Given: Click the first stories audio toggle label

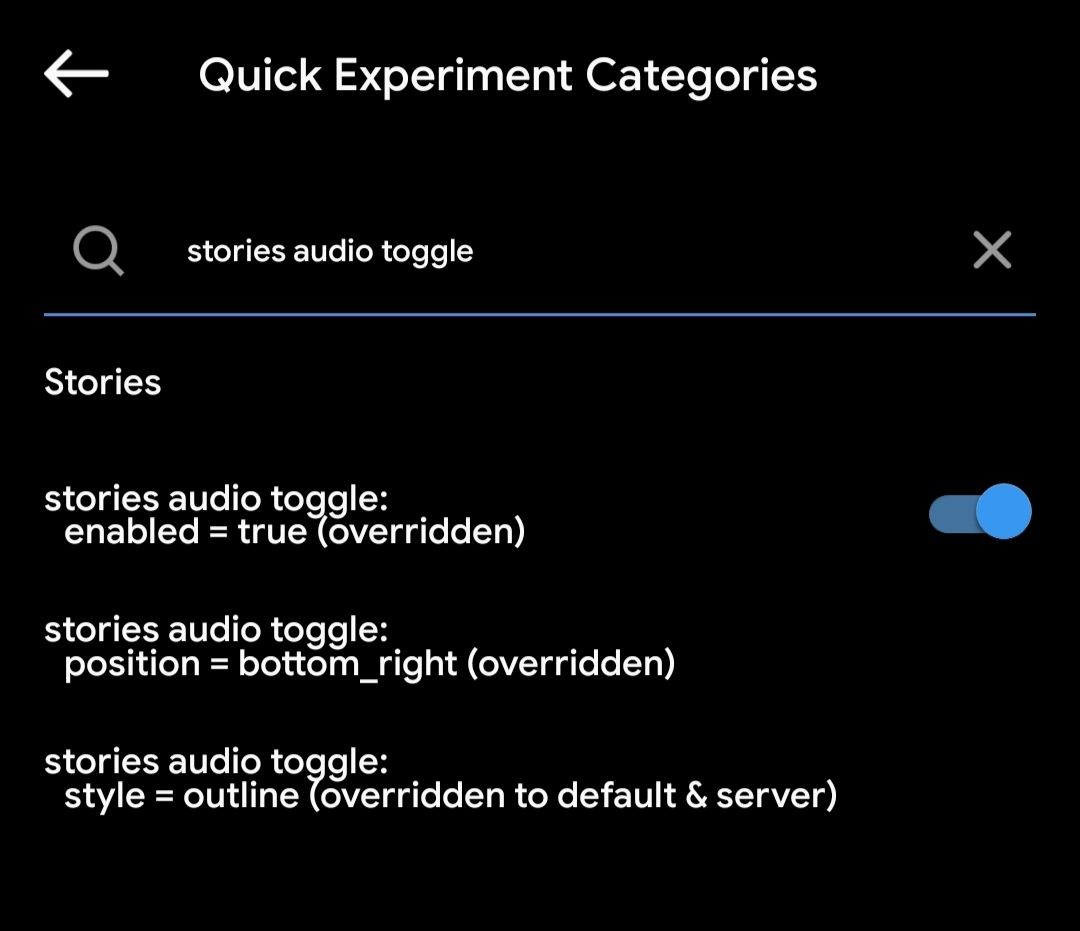Looking at the screenshot, I should tap(216, 498).
